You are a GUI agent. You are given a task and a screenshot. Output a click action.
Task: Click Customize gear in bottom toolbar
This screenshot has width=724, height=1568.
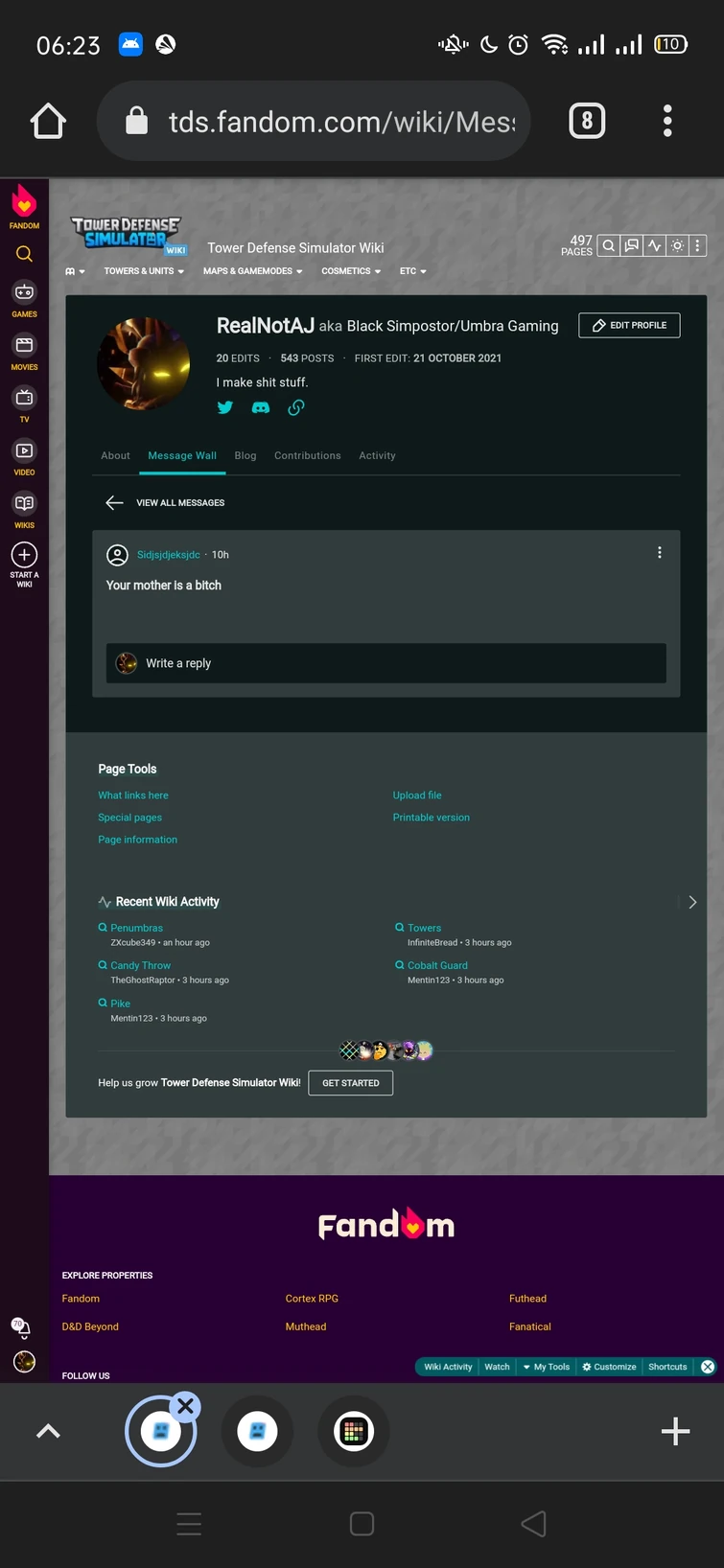[609, 1367]
